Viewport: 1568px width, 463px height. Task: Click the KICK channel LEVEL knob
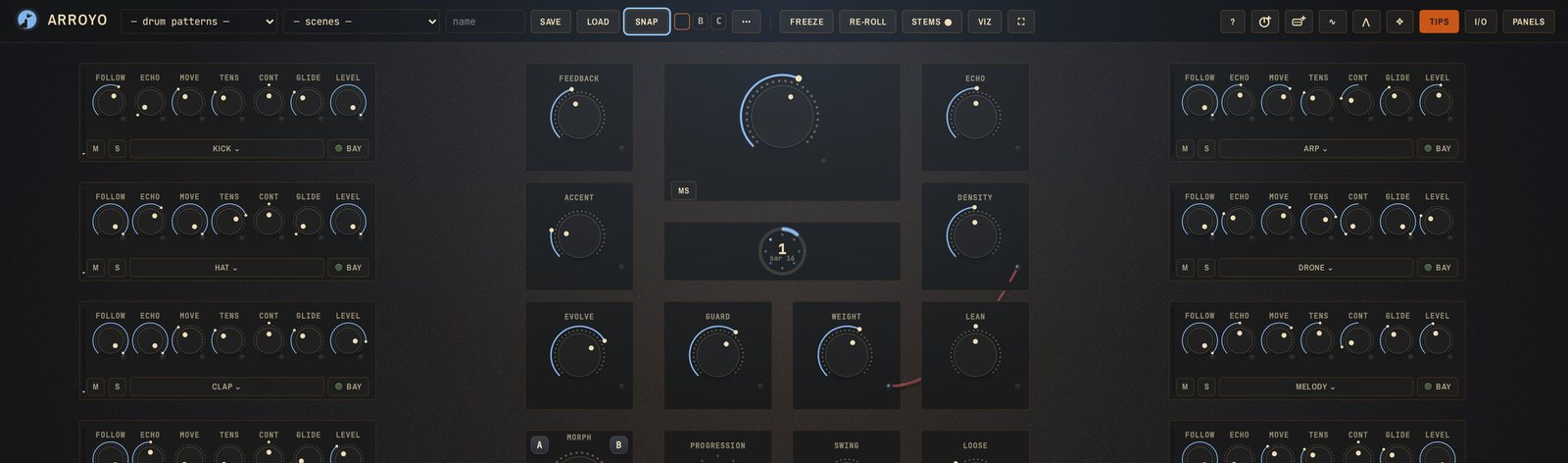point(348,102)
